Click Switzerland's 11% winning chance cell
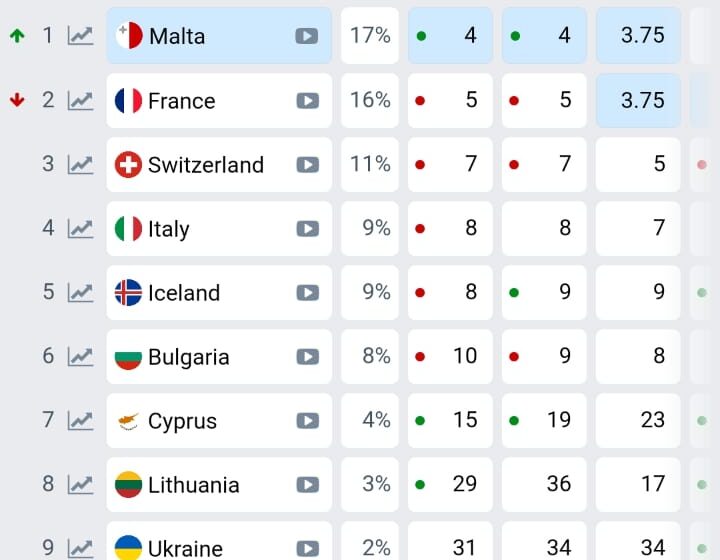Viewport: 720px width, 560px height. pos(370,164)
